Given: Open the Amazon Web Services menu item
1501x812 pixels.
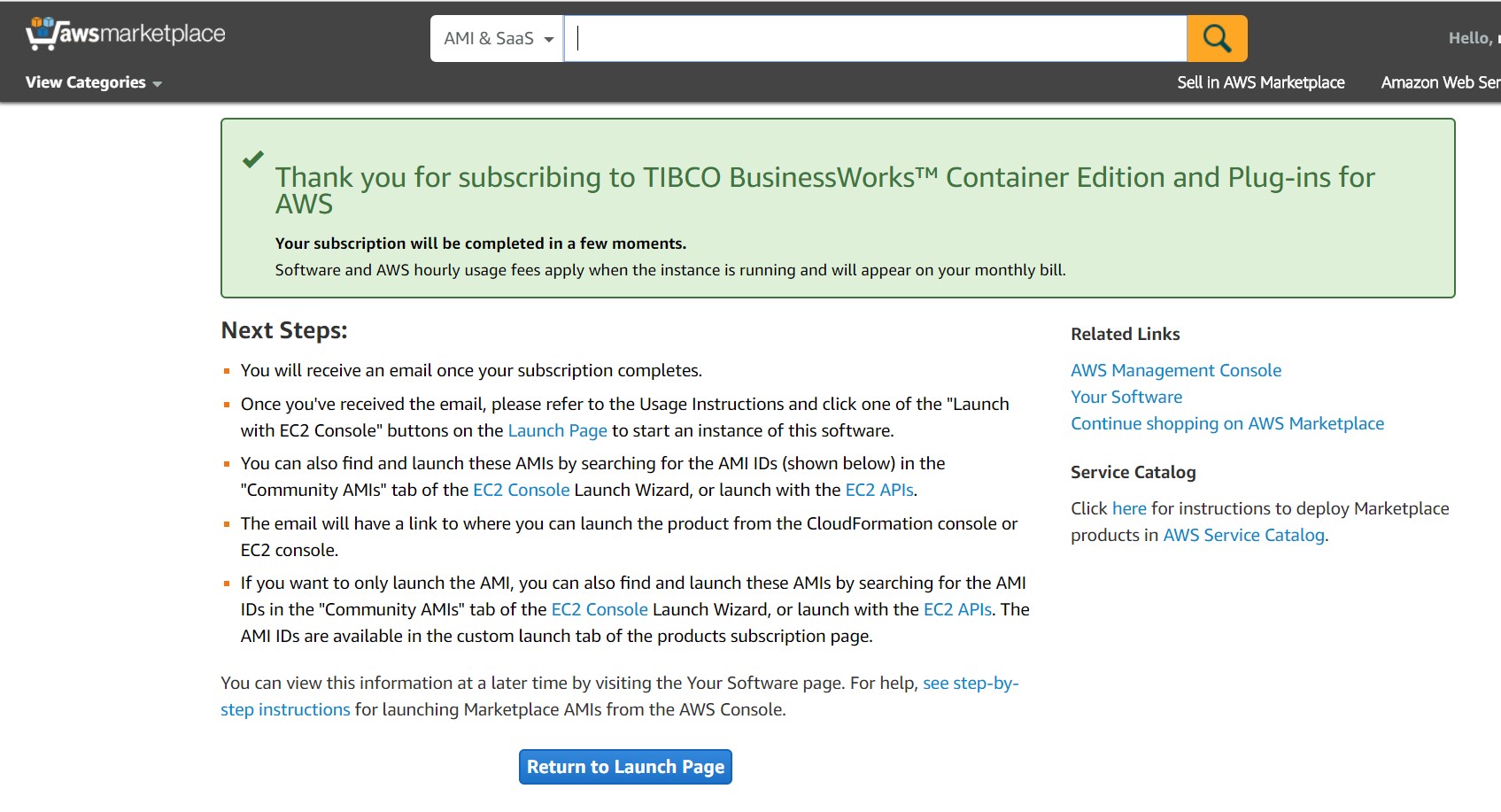Looking at the screenshot, I should pos(1440,82).
